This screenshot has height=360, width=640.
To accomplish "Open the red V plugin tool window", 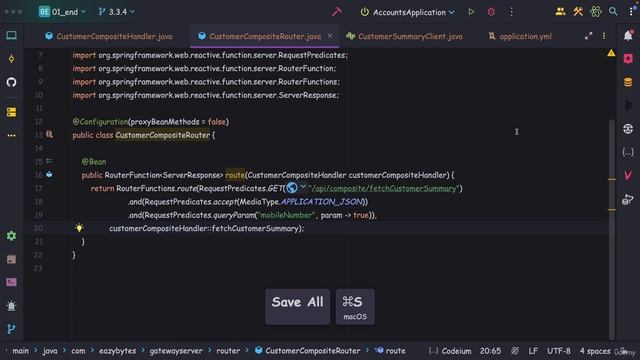I will point(628,176).
